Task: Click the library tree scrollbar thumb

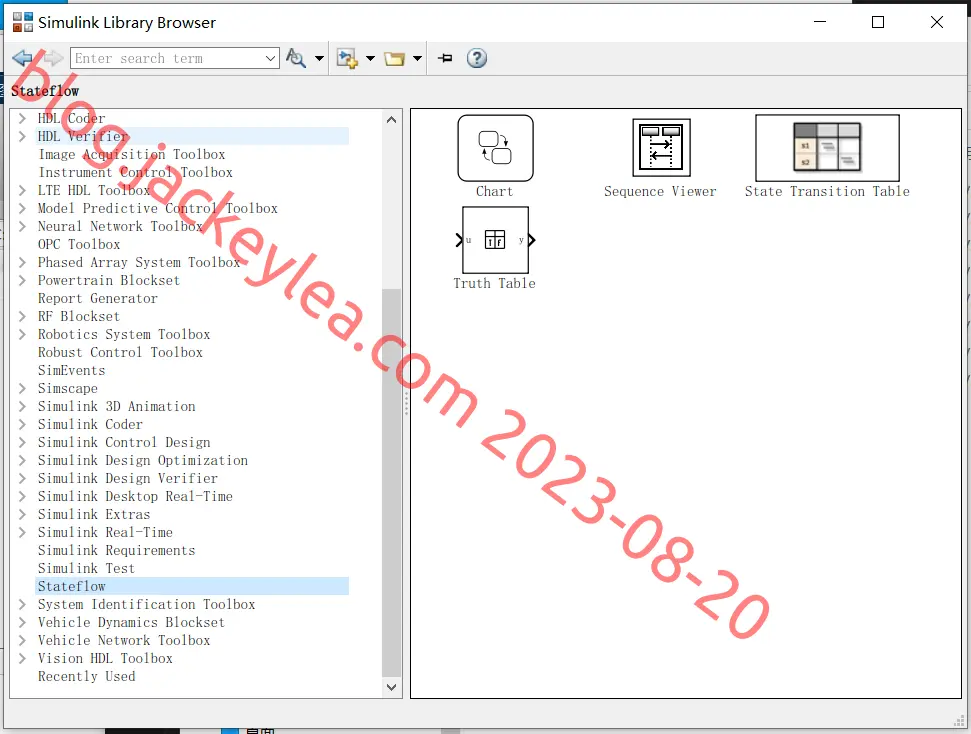Action: 391,483
